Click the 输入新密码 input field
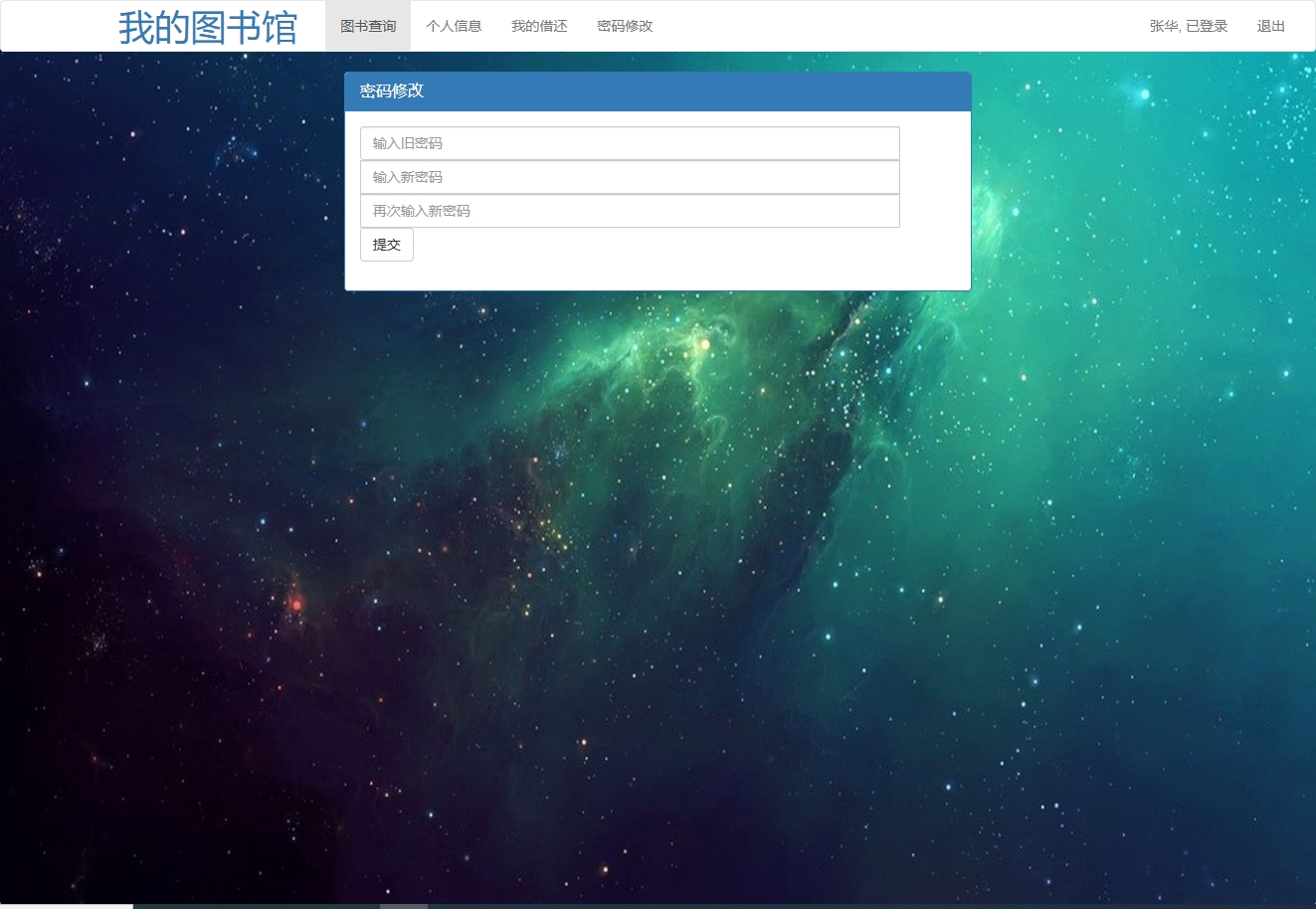Screen dimensions: 1316x909 pyautogui.click(x=629, y=177)
